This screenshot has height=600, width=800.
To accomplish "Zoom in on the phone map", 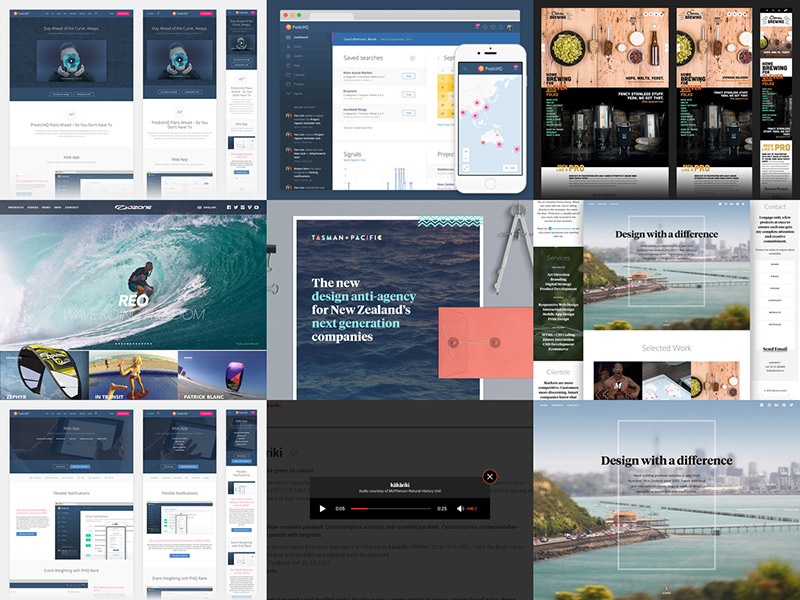I will (466, 152).
